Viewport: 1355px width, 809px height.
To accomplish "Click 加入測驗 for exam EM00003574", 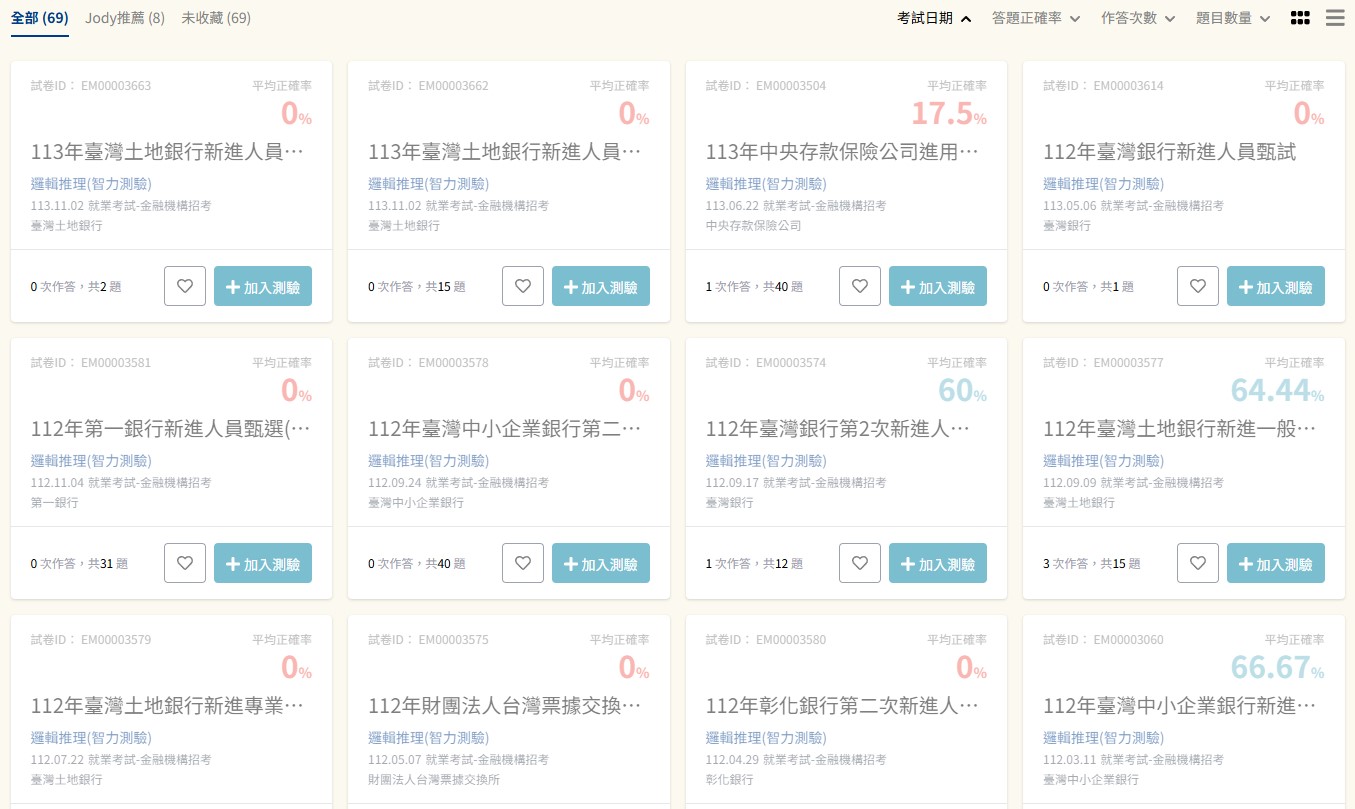I will coord(938,563).
